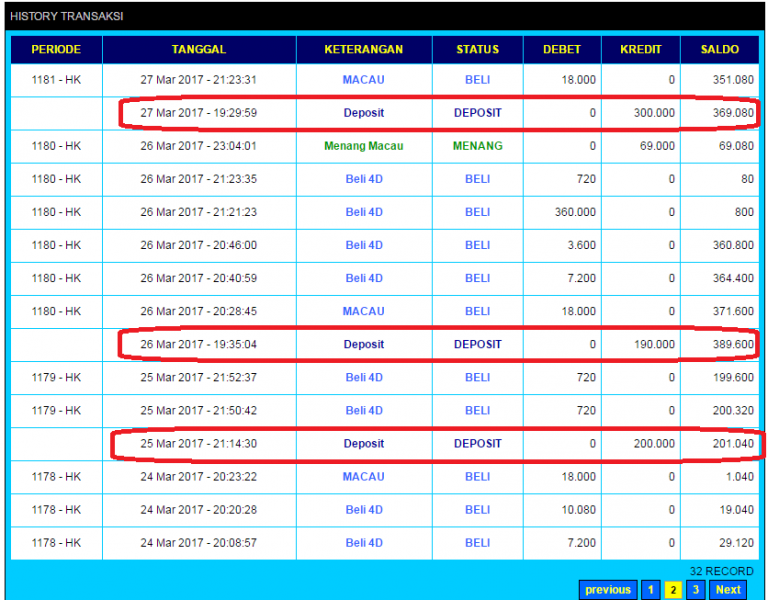
Task: Click the TANGGAL column header
Action: pos(199,49)
